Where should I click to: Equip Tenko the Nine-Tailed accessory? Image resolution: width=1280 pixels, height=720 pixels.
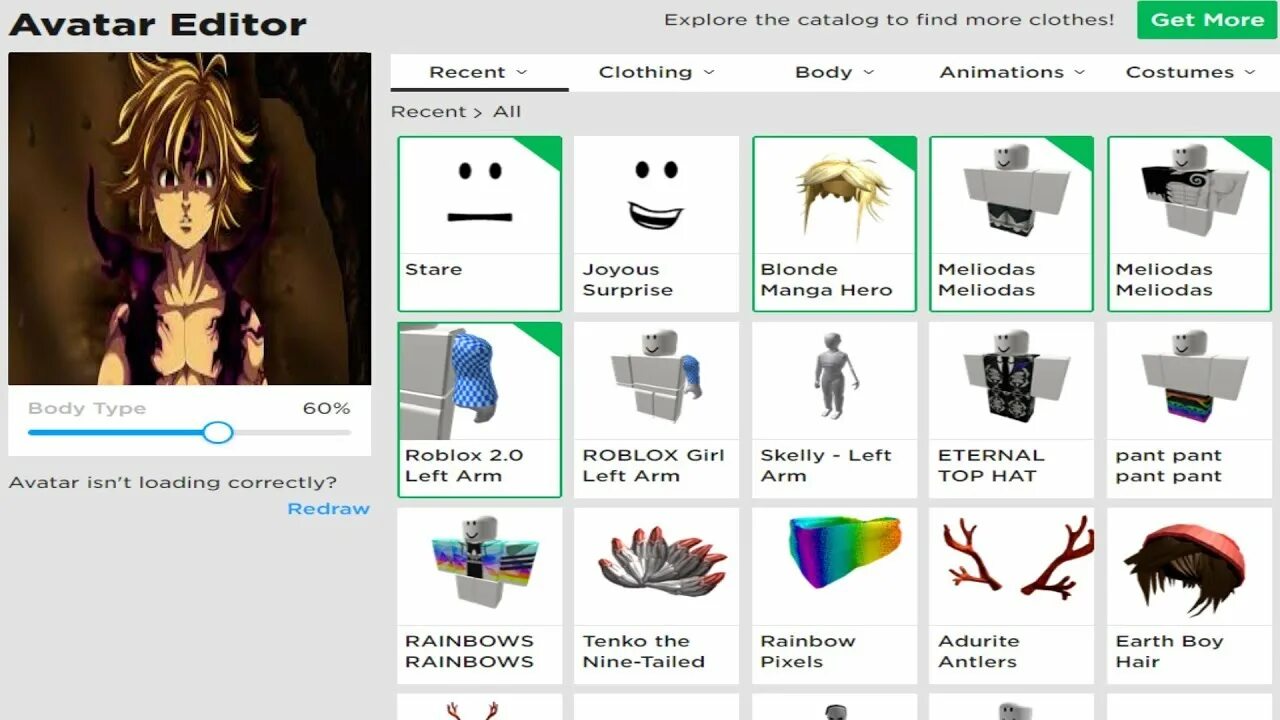657,596
